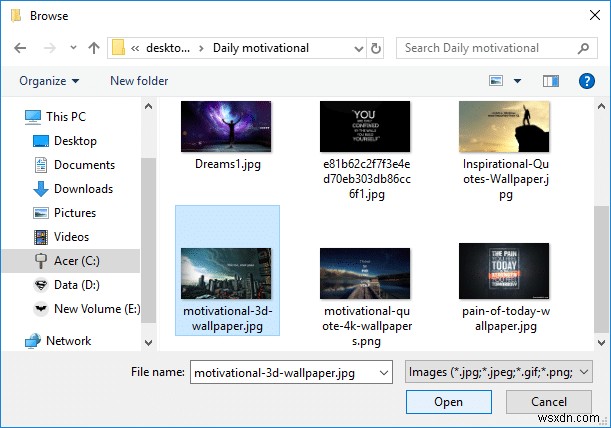Go up one folder level
This screenshot has height=428, width=611.
94,48
